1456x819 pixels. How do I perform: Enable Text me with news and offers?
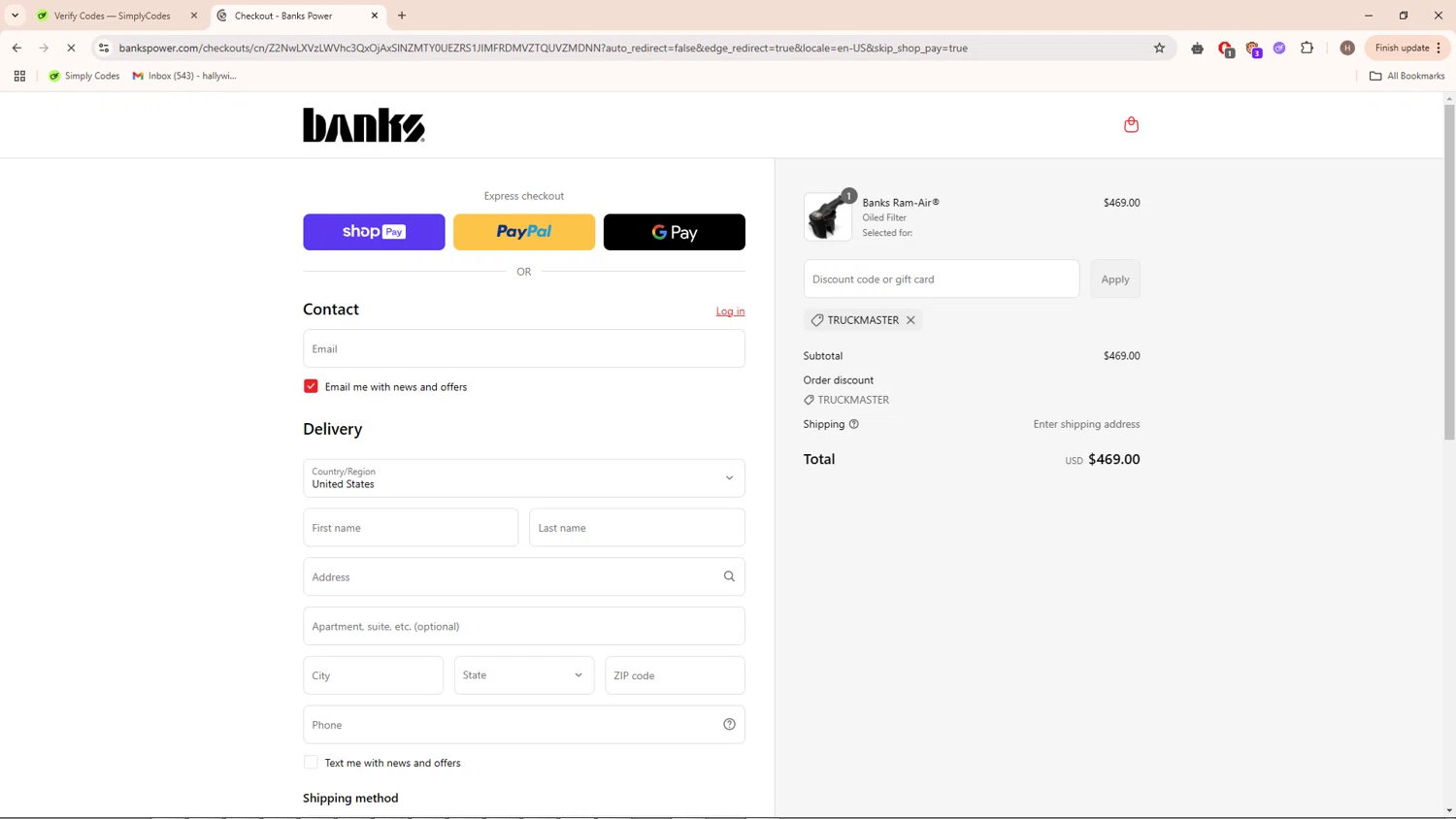tap(311, 763)
